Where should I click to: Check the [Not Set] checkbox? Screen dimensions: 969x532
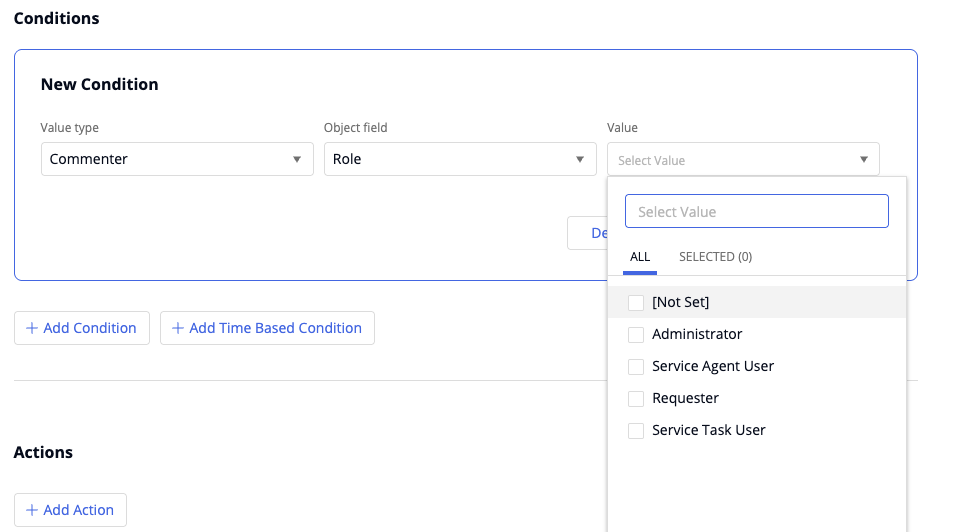point(636,302)
